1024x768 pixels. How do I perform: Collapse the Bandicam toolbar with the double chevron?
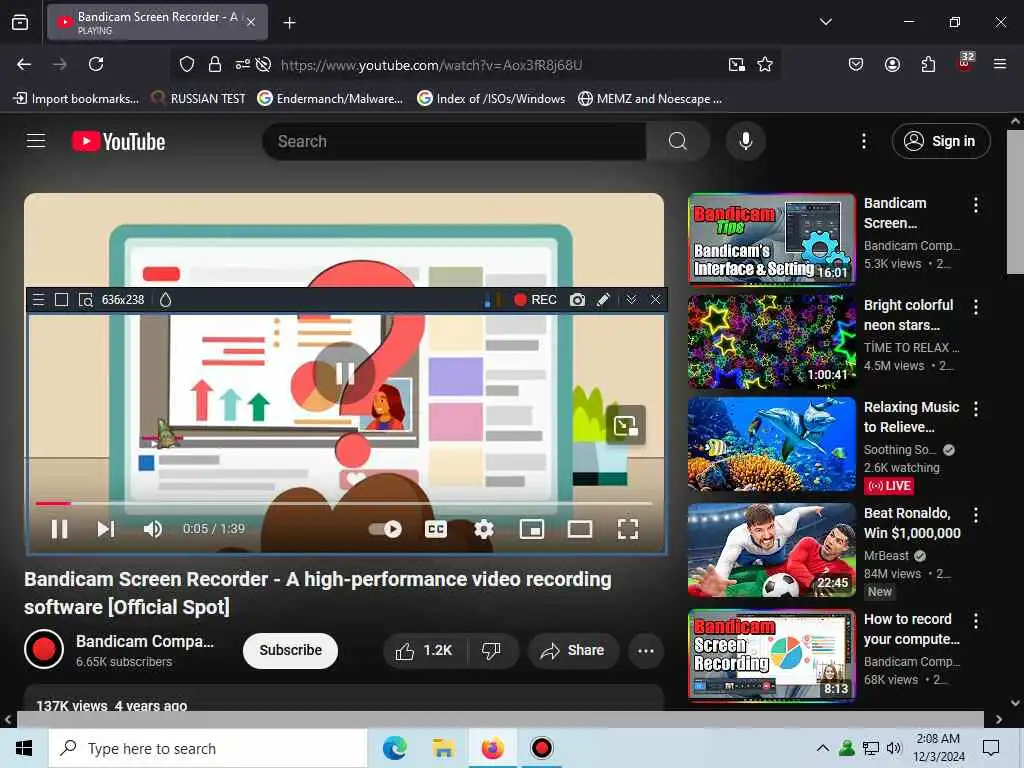point(632,300)
